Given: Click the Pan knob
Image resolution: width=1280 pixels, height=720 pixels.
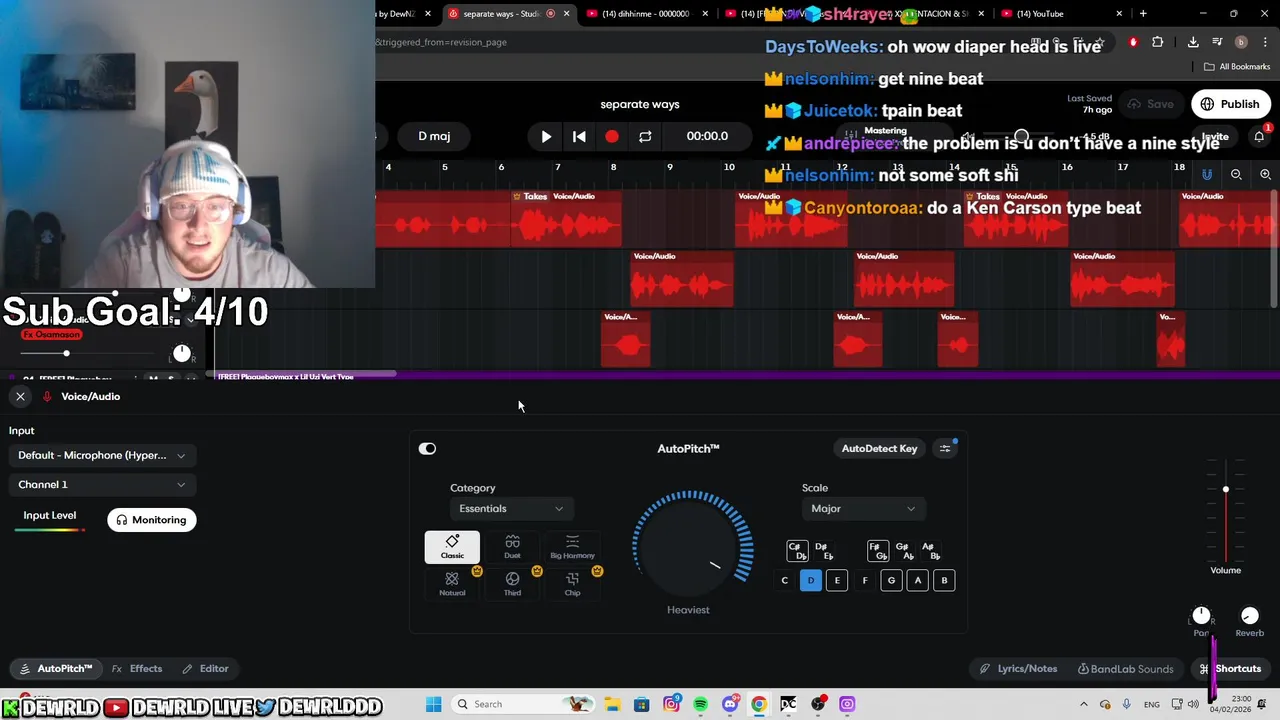Looking at the screenshot, I should point(1201,615).
